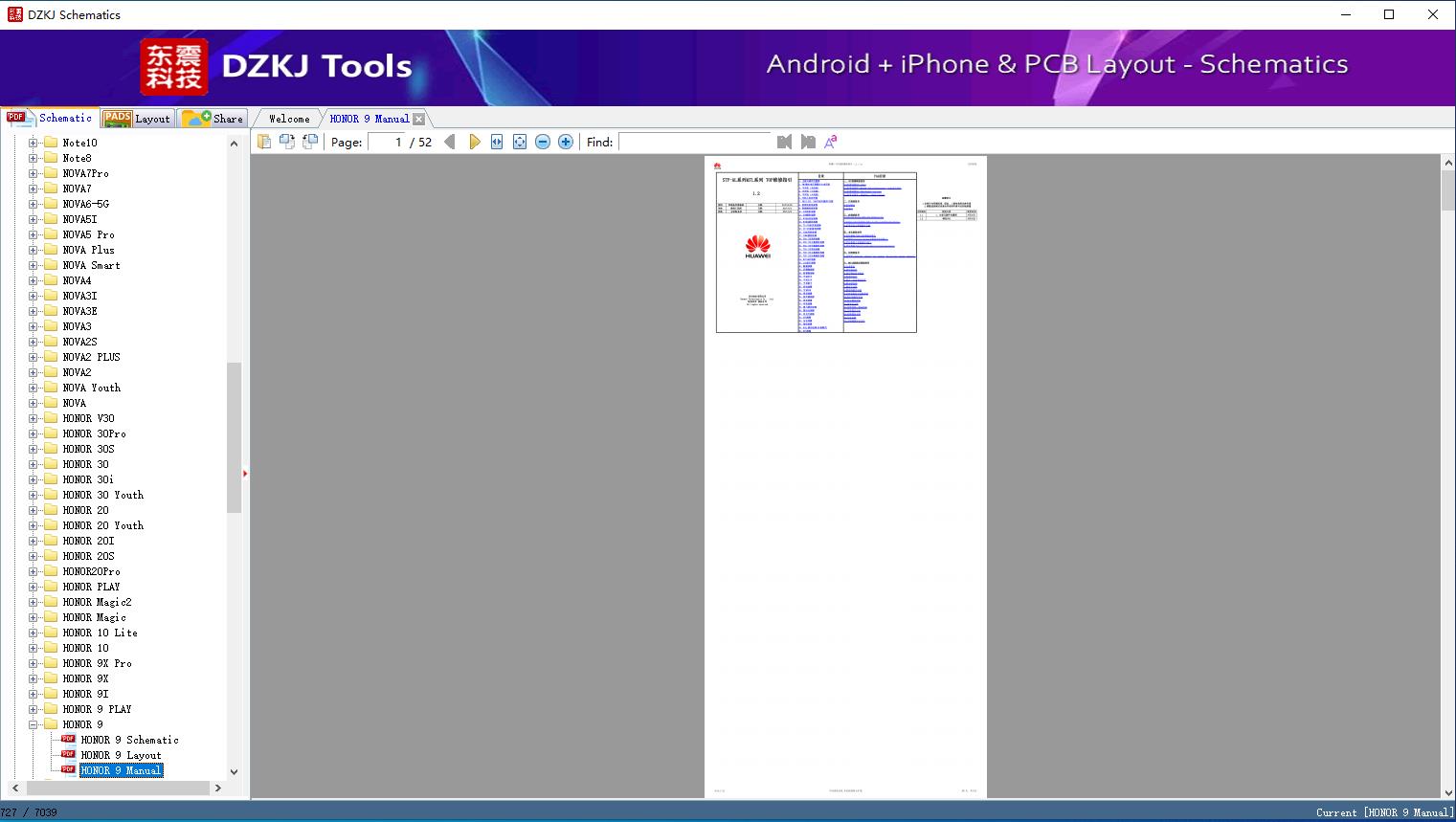Click the page number input field

tap(387, 142)
